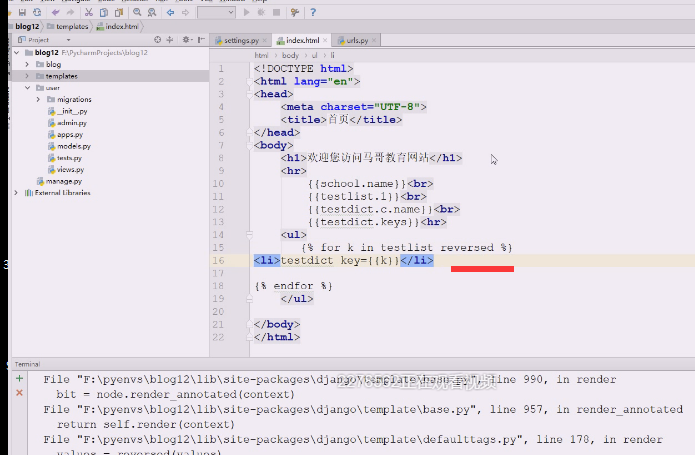Click the Paste clipboard icon

click(x=119, y=12)
